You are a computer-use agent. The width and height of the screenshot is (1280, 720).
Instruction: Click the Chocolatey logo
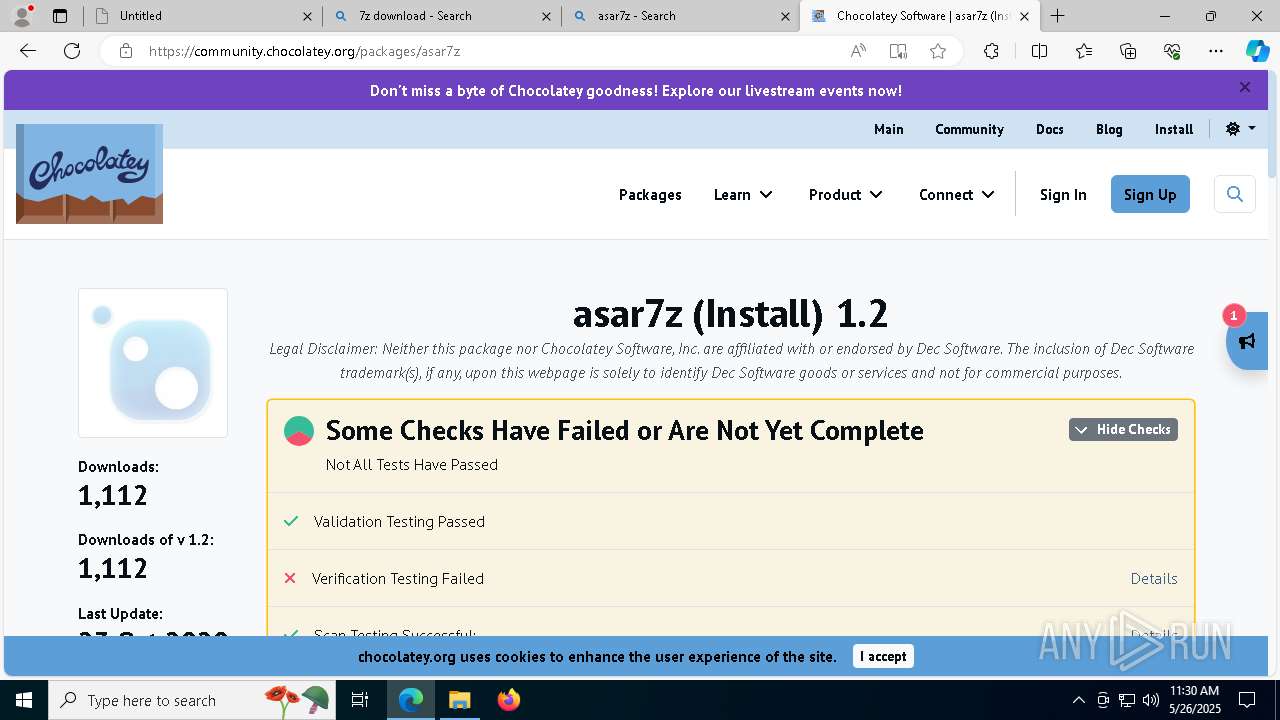coord(89,174)
